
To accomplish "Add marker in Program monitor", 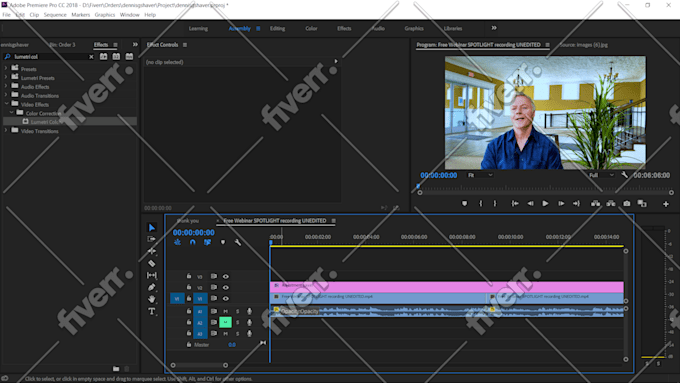I will [x=464, y=203].
